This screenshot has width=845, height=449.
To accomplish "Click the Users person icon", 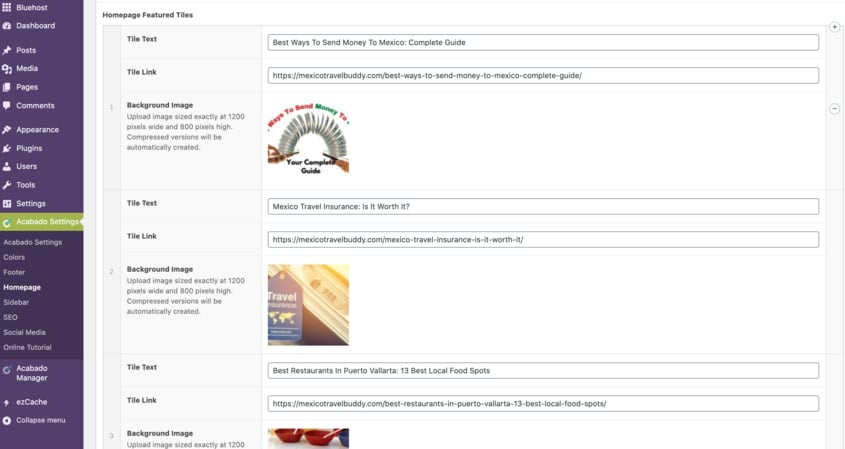I will point(6,167).
